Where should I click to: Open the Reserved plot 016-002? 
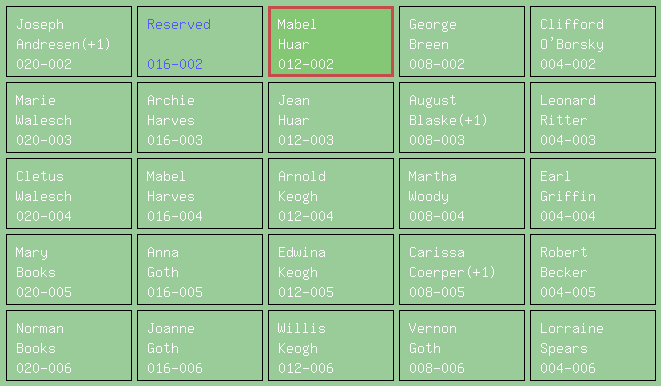pos(200,41)
